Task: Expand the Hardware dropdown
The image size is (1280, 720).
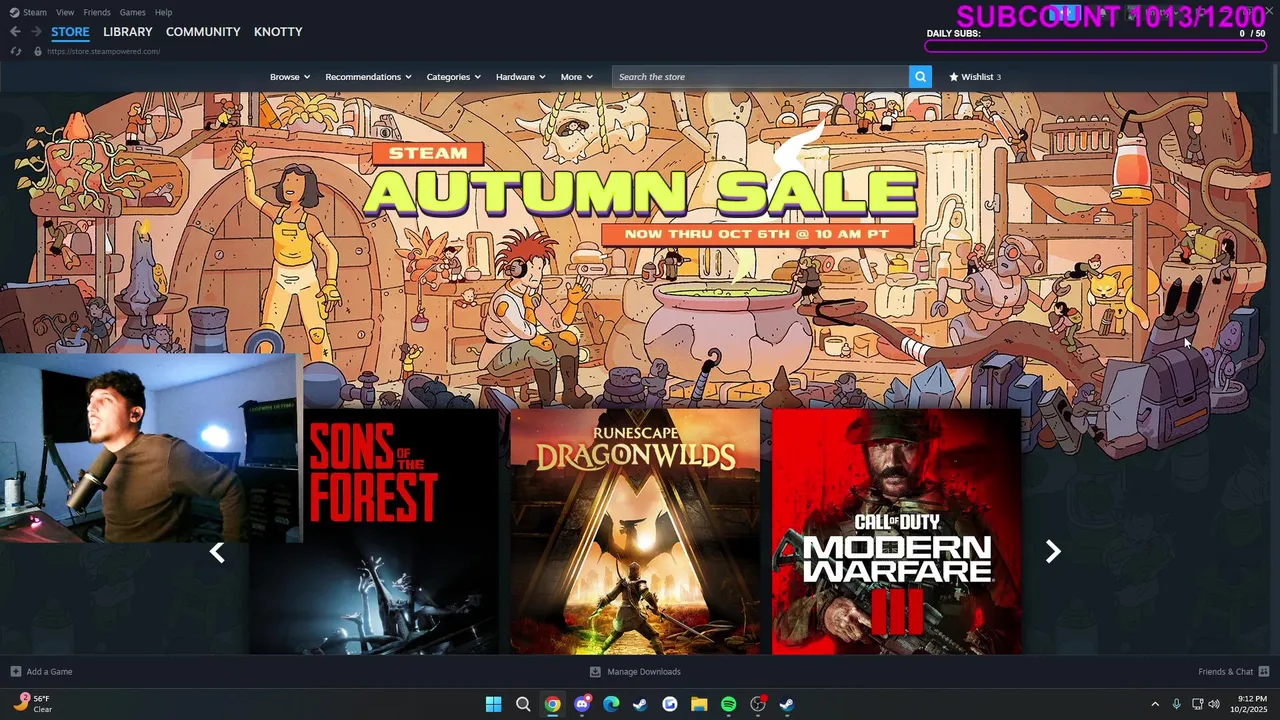Action: point(521,77)
